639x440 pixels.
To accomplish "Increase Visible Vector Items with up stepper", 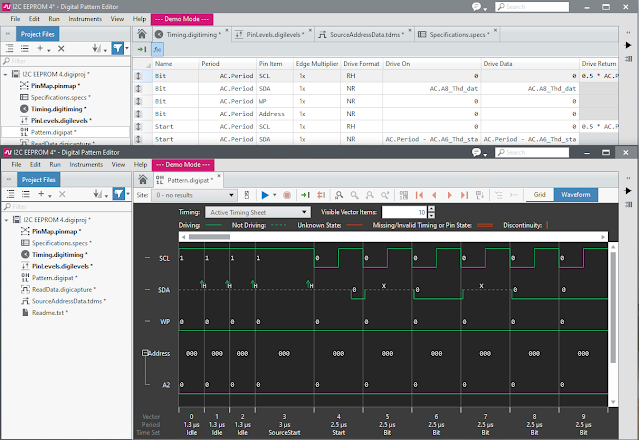I will (x=432, y=209).
